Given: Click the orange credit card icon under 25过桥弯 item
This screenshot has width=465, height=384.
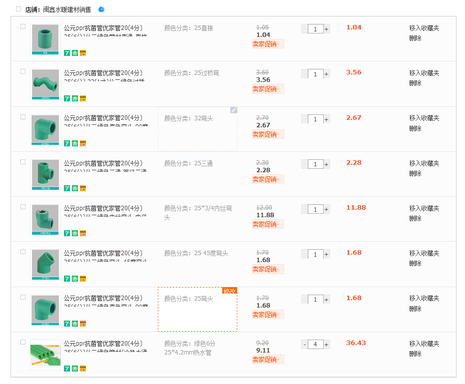Looking at the screenshot, I should (83, 98).
